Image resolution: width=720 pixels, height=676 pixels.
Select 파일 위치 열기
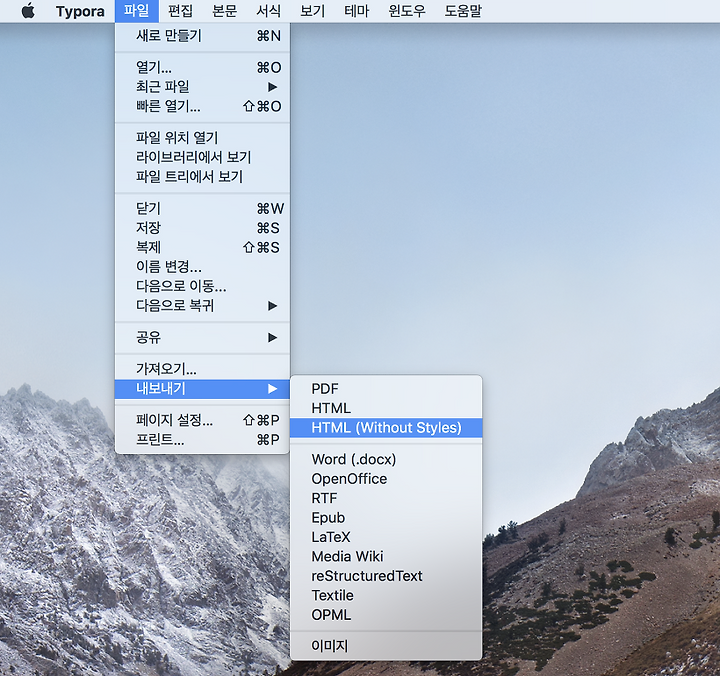202,137
